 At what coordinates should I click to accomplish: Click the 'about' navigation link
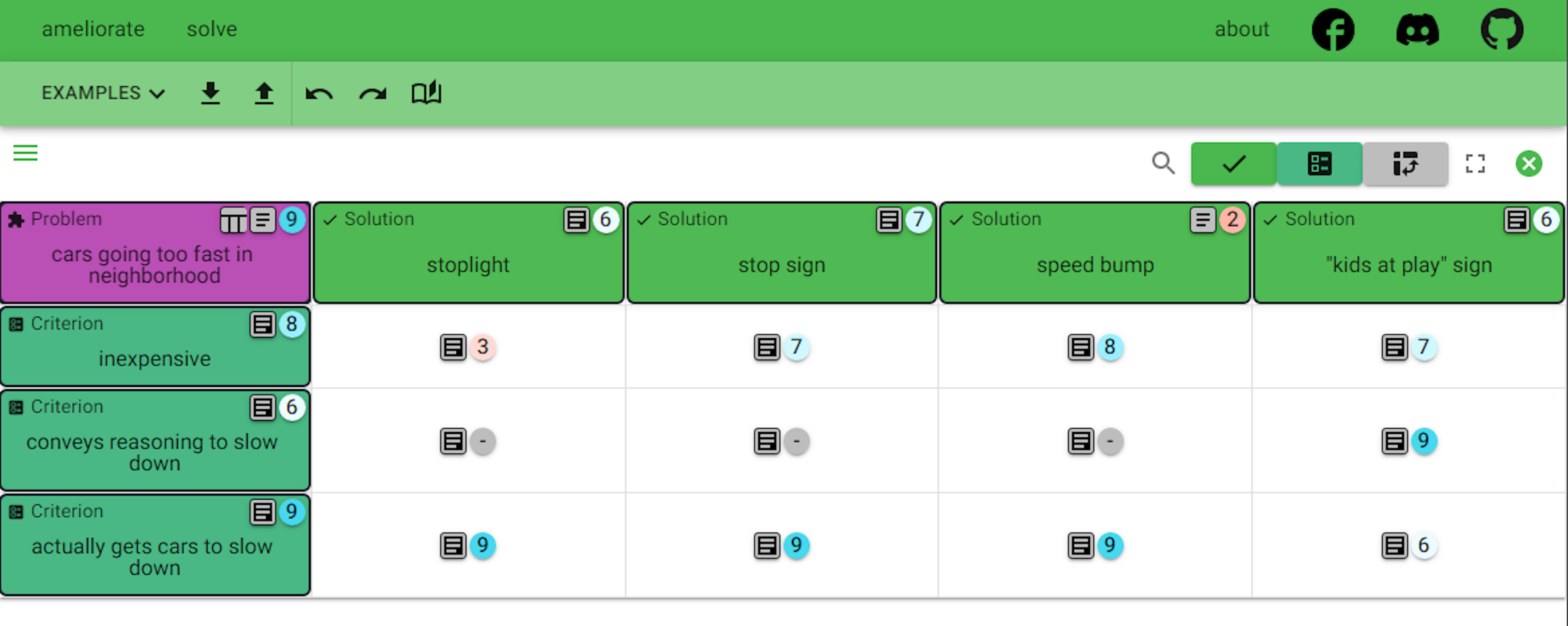(1243, 28)
